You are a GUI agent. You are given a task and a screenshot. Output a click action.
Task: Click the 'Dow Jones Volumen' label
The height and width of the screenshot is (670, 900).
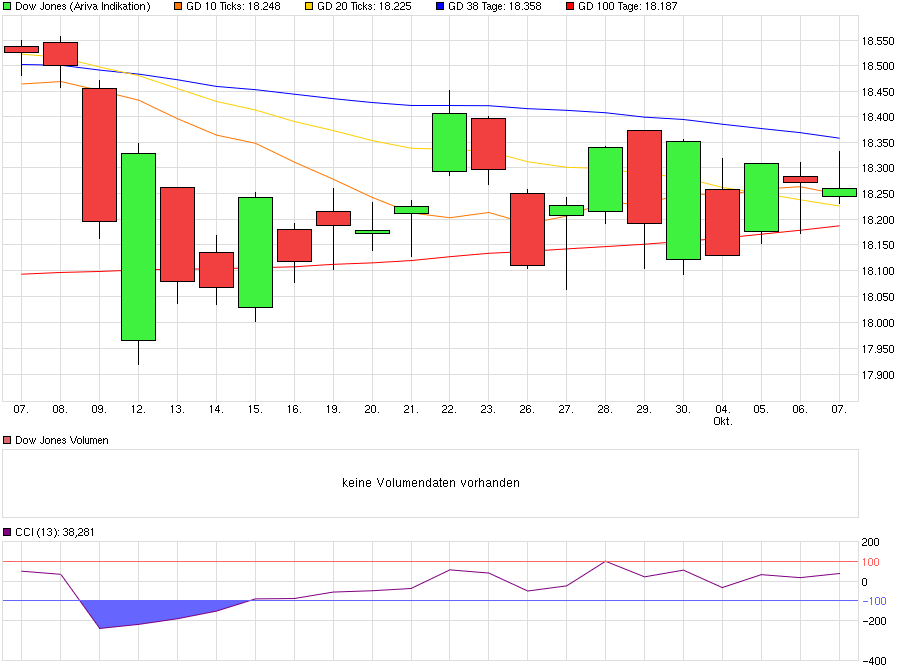click(61, 440)
